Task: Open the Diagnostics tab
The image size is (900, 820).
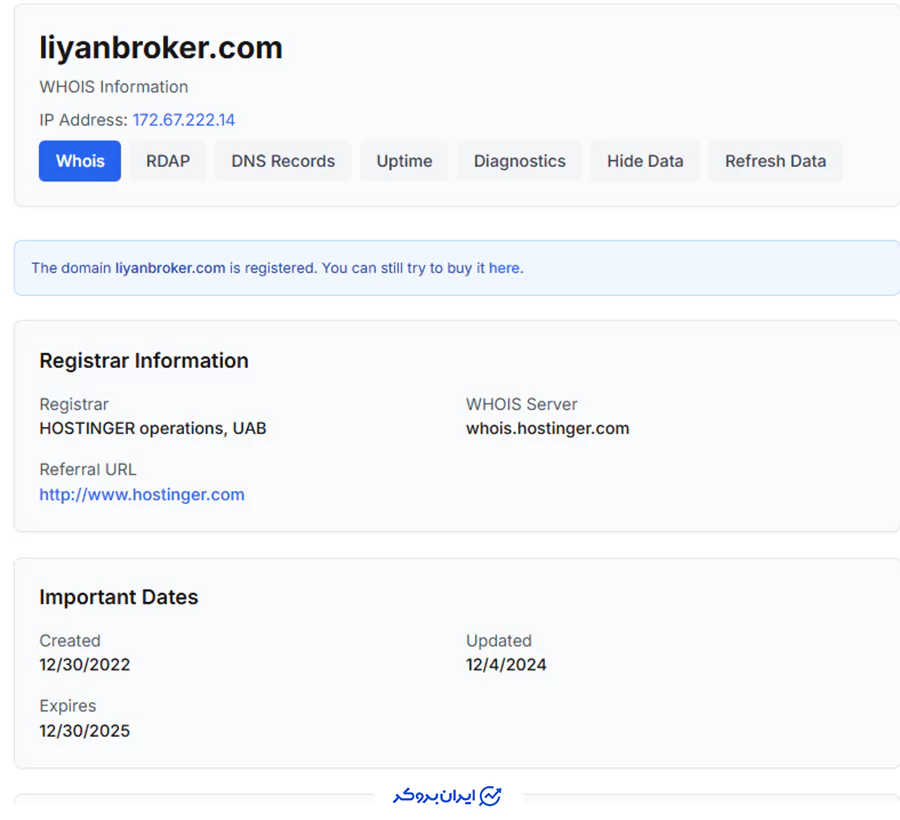Action: (519, 161)
